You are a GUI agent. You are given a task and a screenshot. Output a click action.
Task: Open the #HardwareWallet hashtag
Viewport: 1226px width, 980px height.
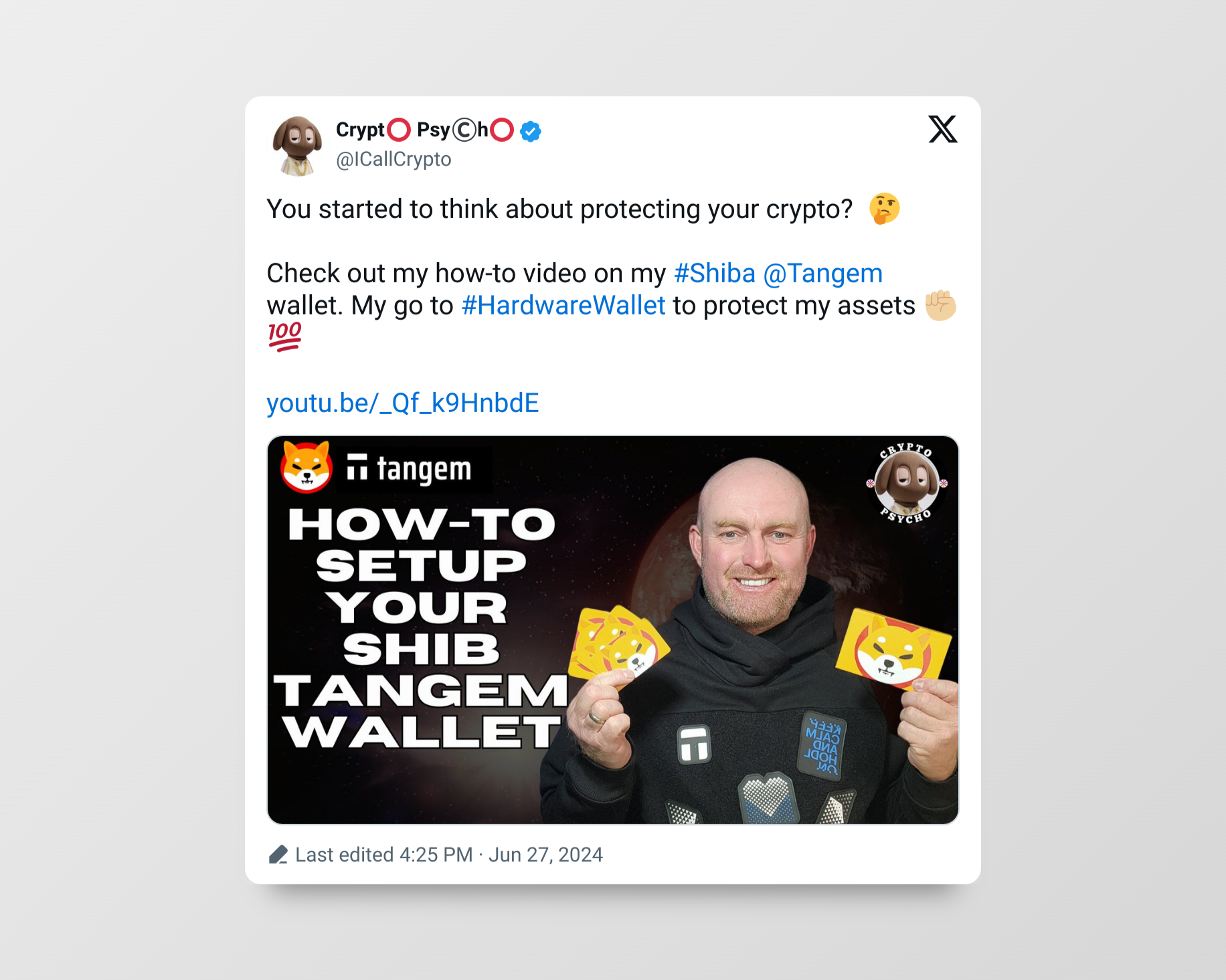563,305
